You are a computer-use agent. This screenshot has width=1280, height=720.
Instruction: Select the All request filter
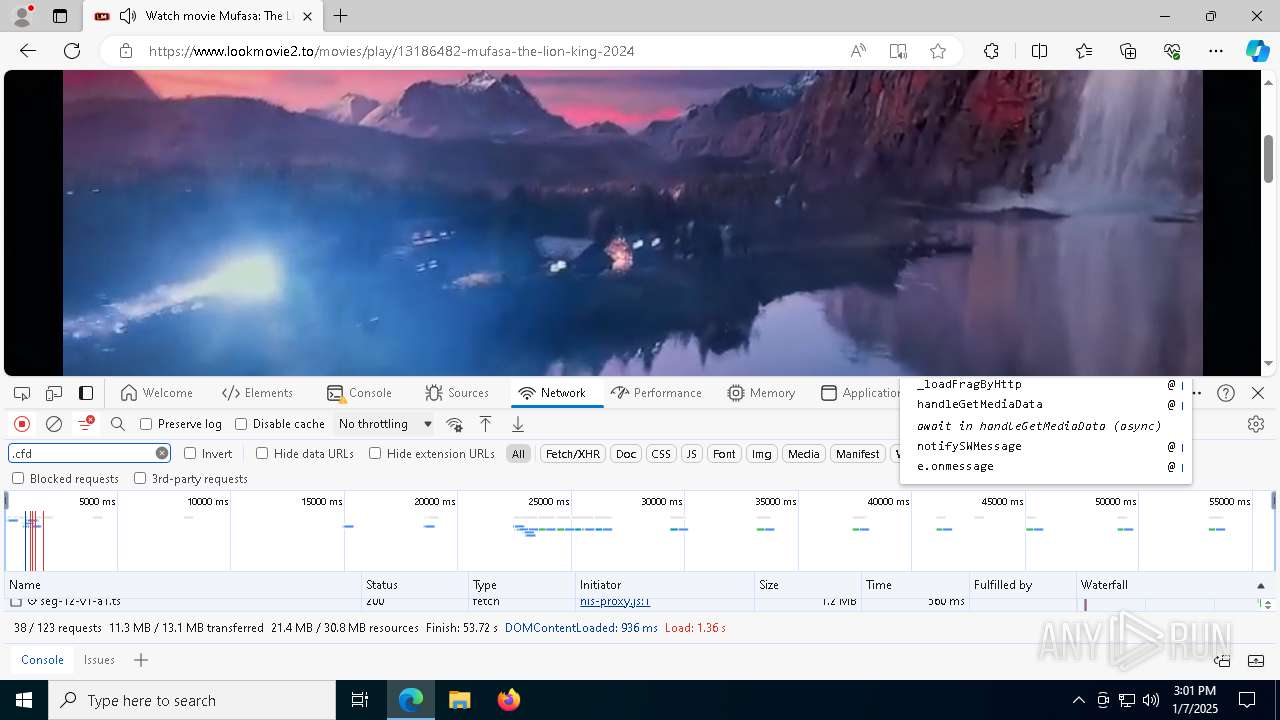point(518,454)
